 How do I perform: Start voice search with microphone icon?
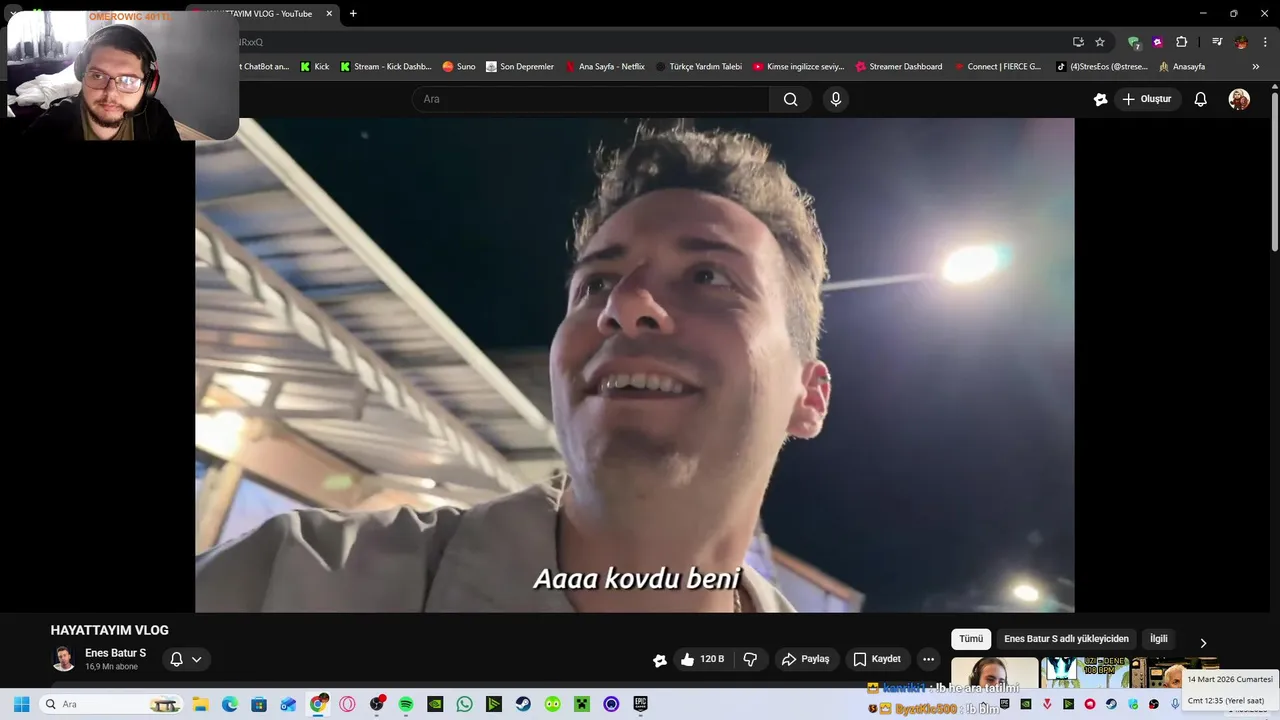(x=836, y=99)
